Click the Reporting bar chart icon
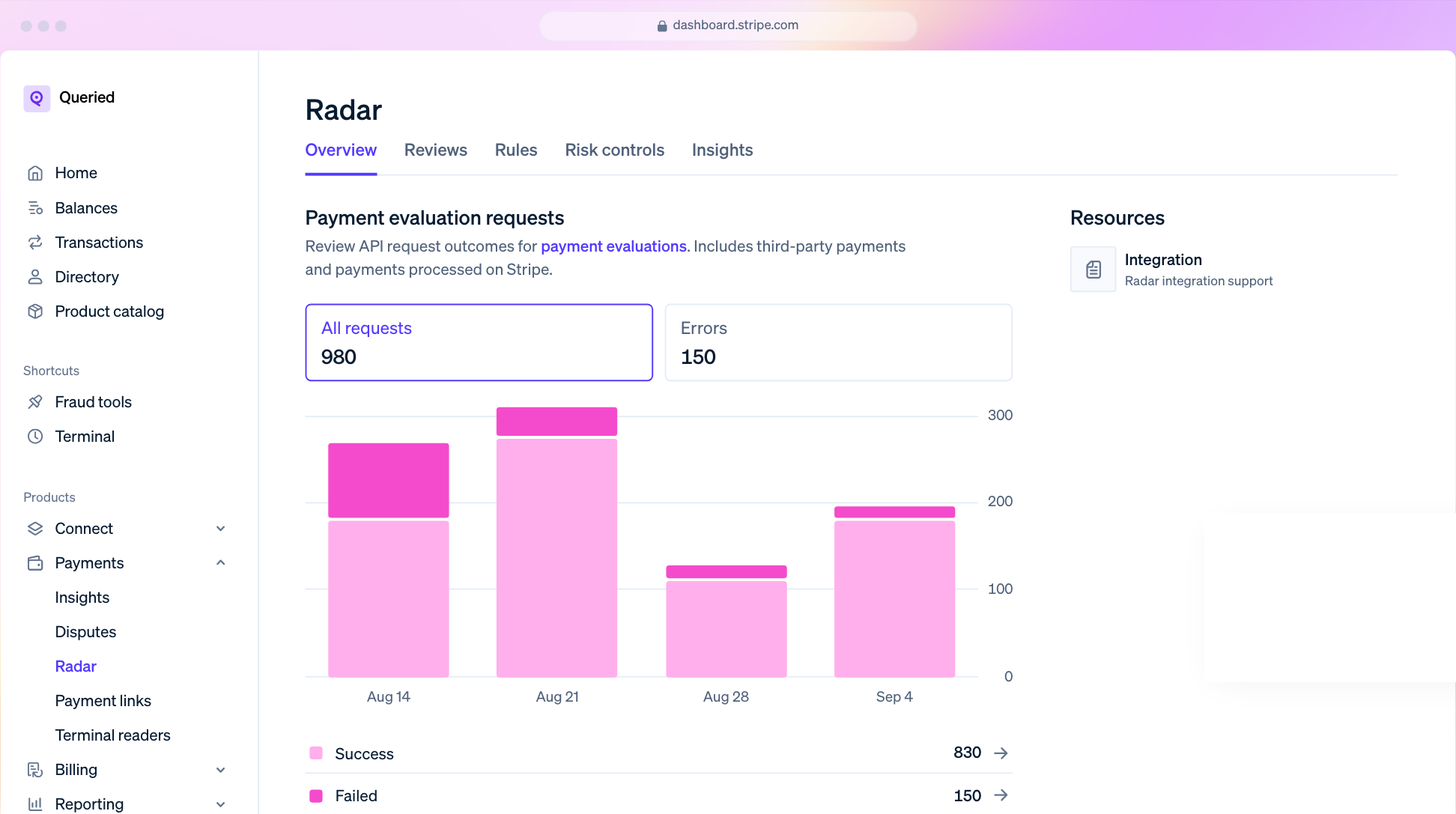Image resolution: width=1456 pixels, height=814 pixels. point(35,804)
